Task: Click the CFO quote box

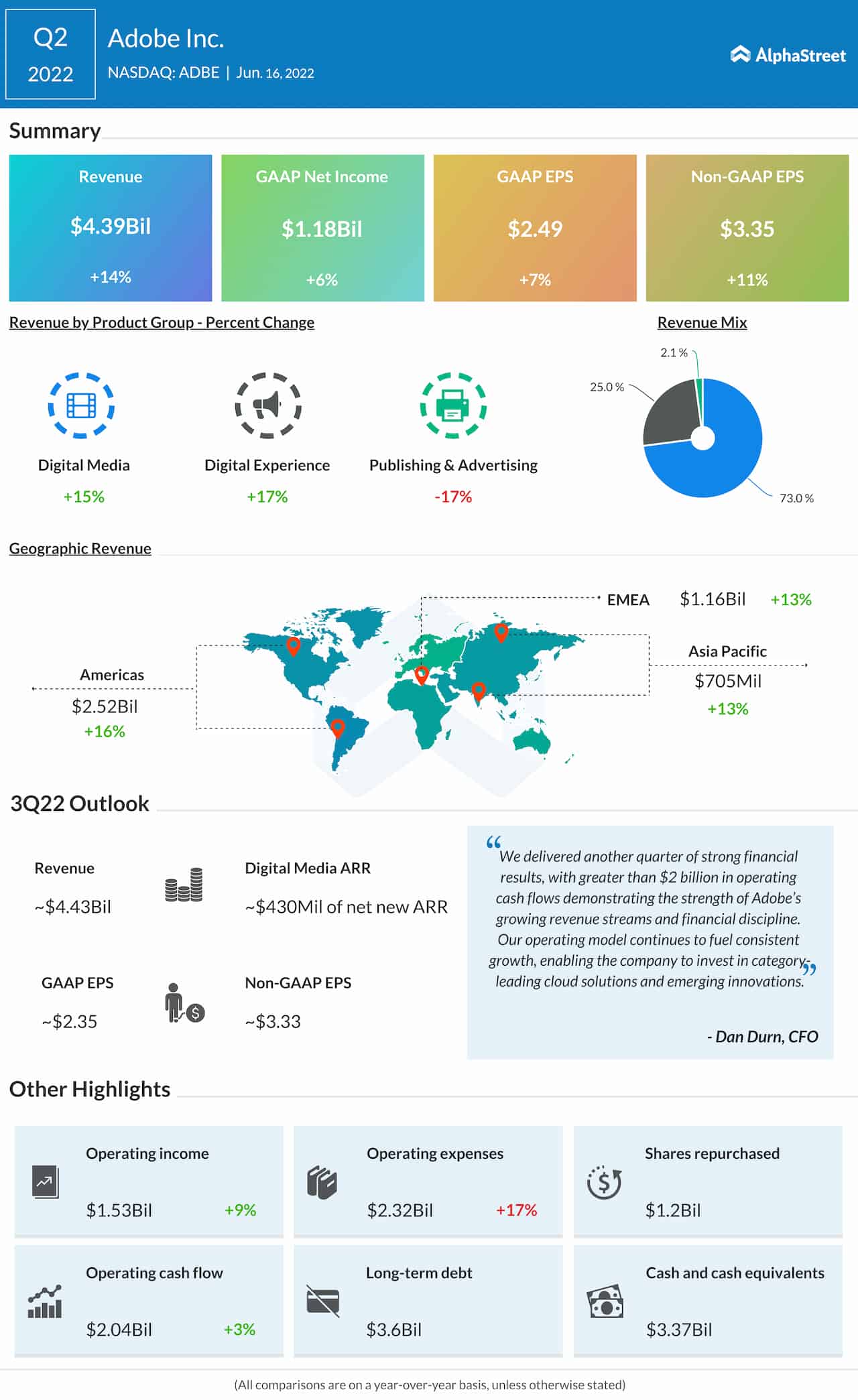Action: 650,942
